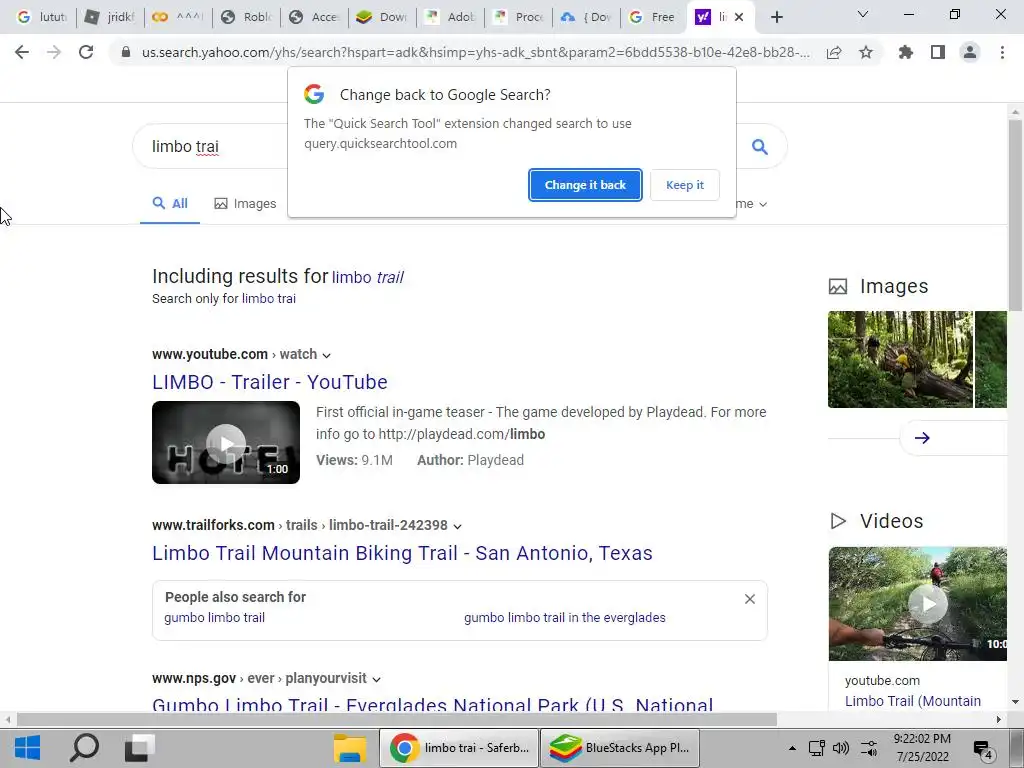The image size is (1024, 768).
Task: Show hidden system tray icons
Action: tap(792, 748)
